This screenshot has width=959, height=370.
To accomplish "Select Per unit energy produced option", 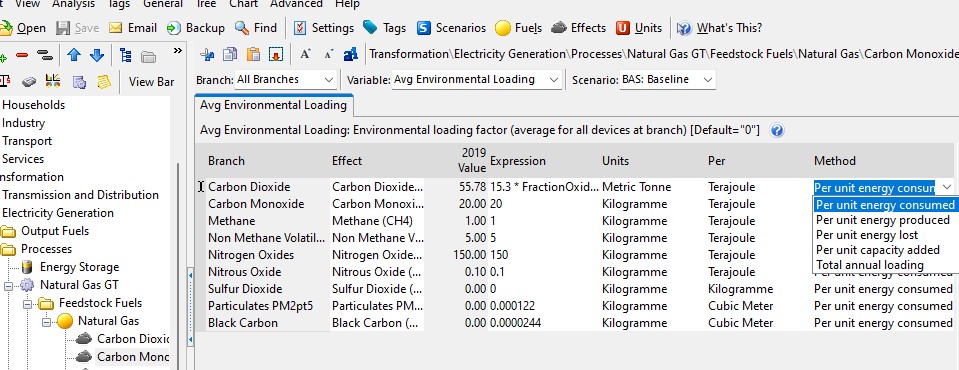I will (x=883, y=220).
